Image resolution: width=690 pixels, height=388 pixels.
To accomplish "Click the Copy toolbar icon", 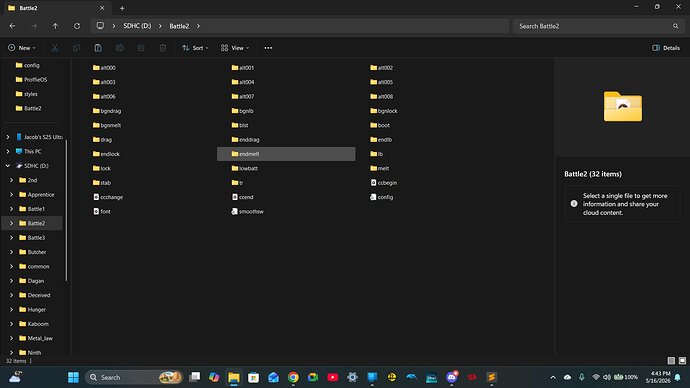I will pos(76,48).
